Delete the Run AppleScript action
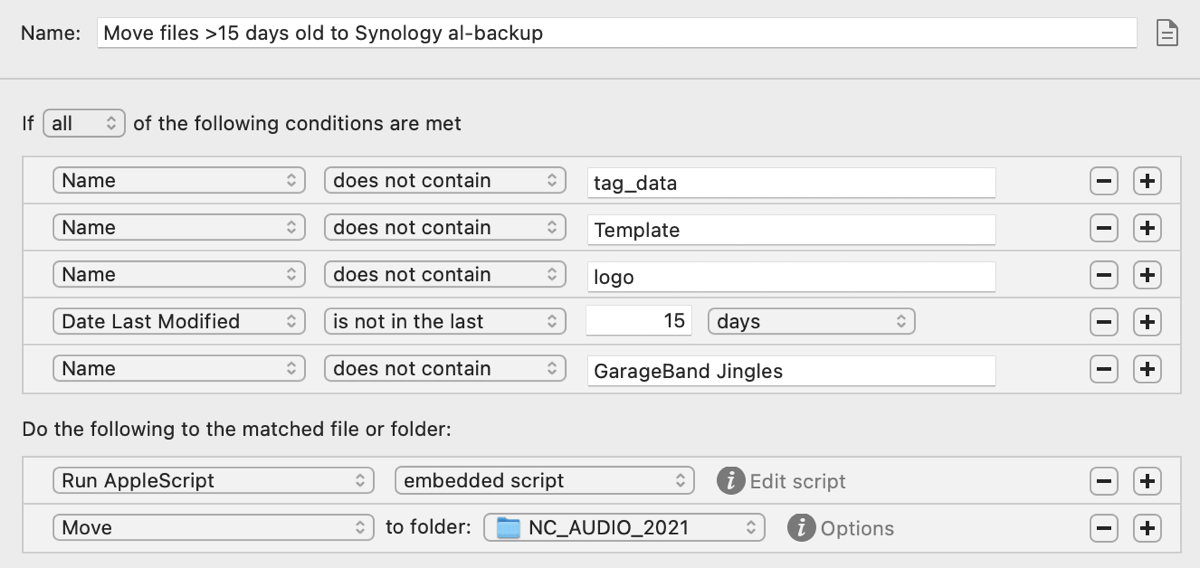 1104,482
